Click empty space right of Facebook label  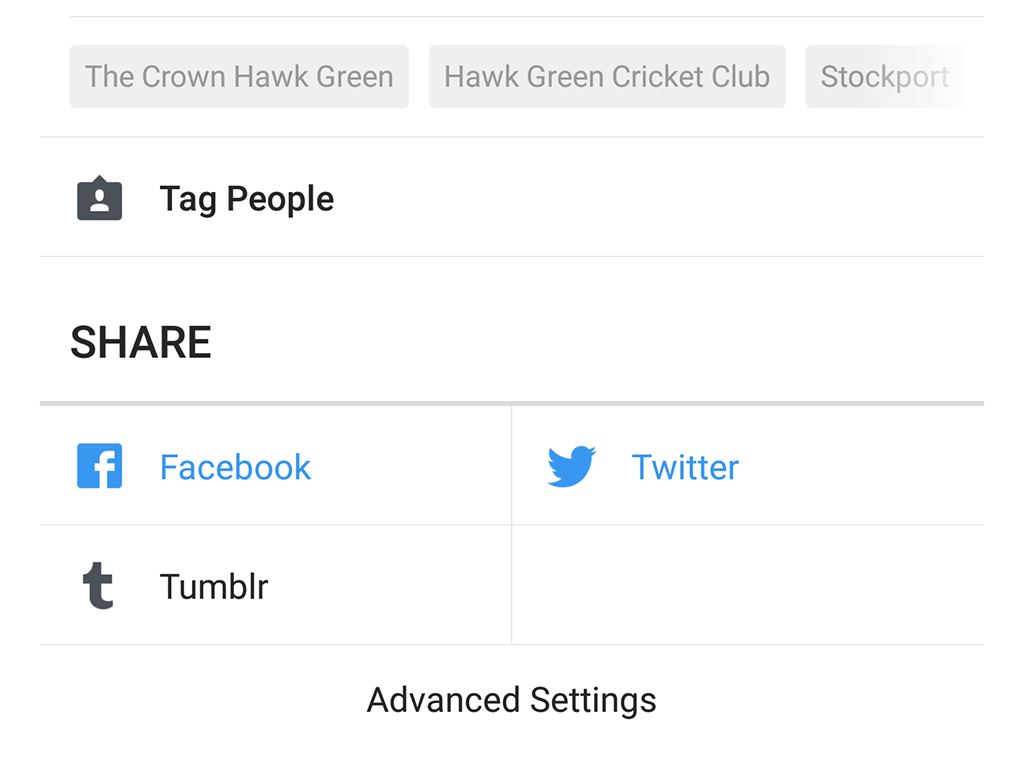coord(410,467)
